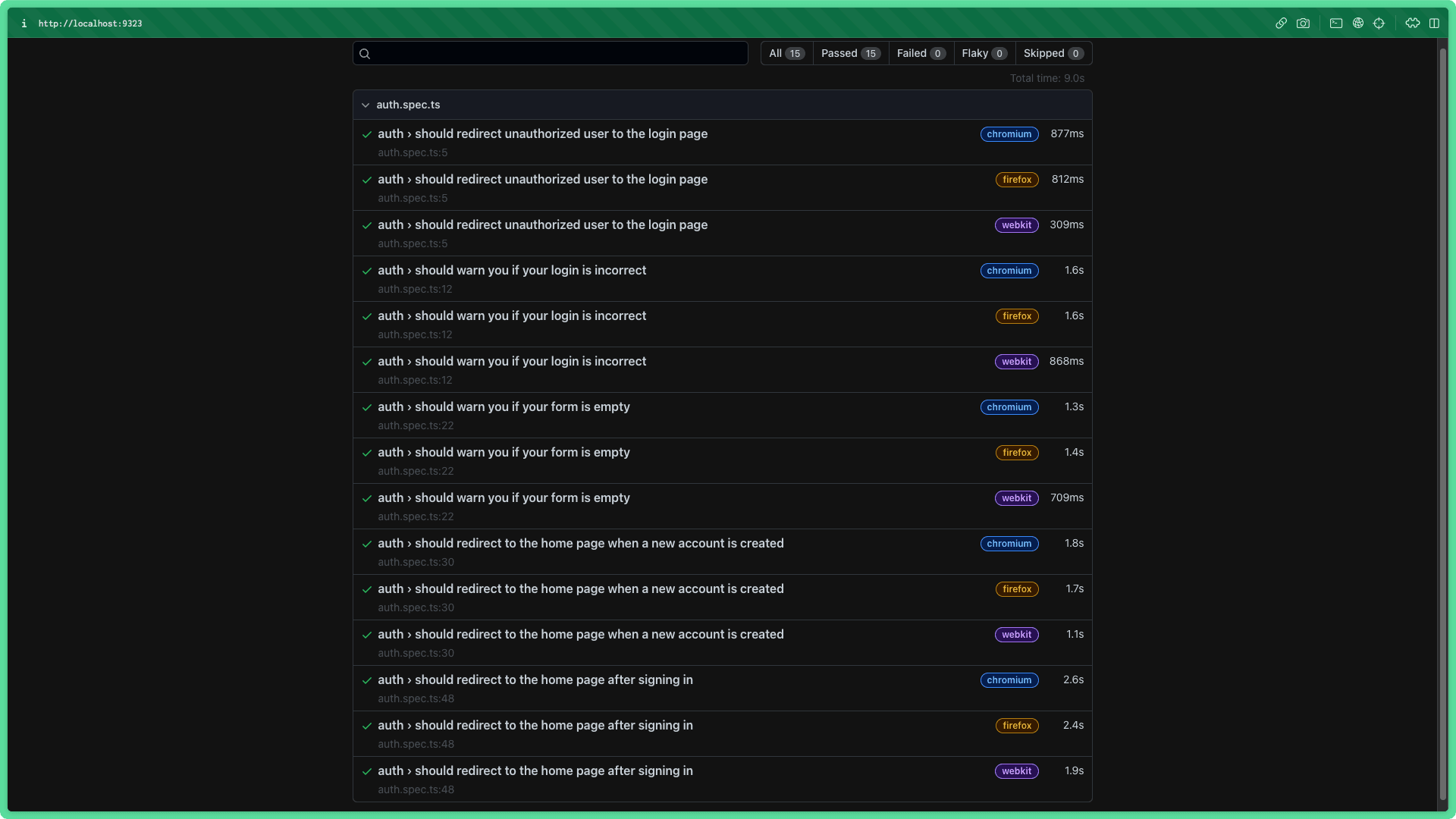Viewport: 1456px width, 819px height.
Task: Show only Passed tests
Action: click(850, 53)
